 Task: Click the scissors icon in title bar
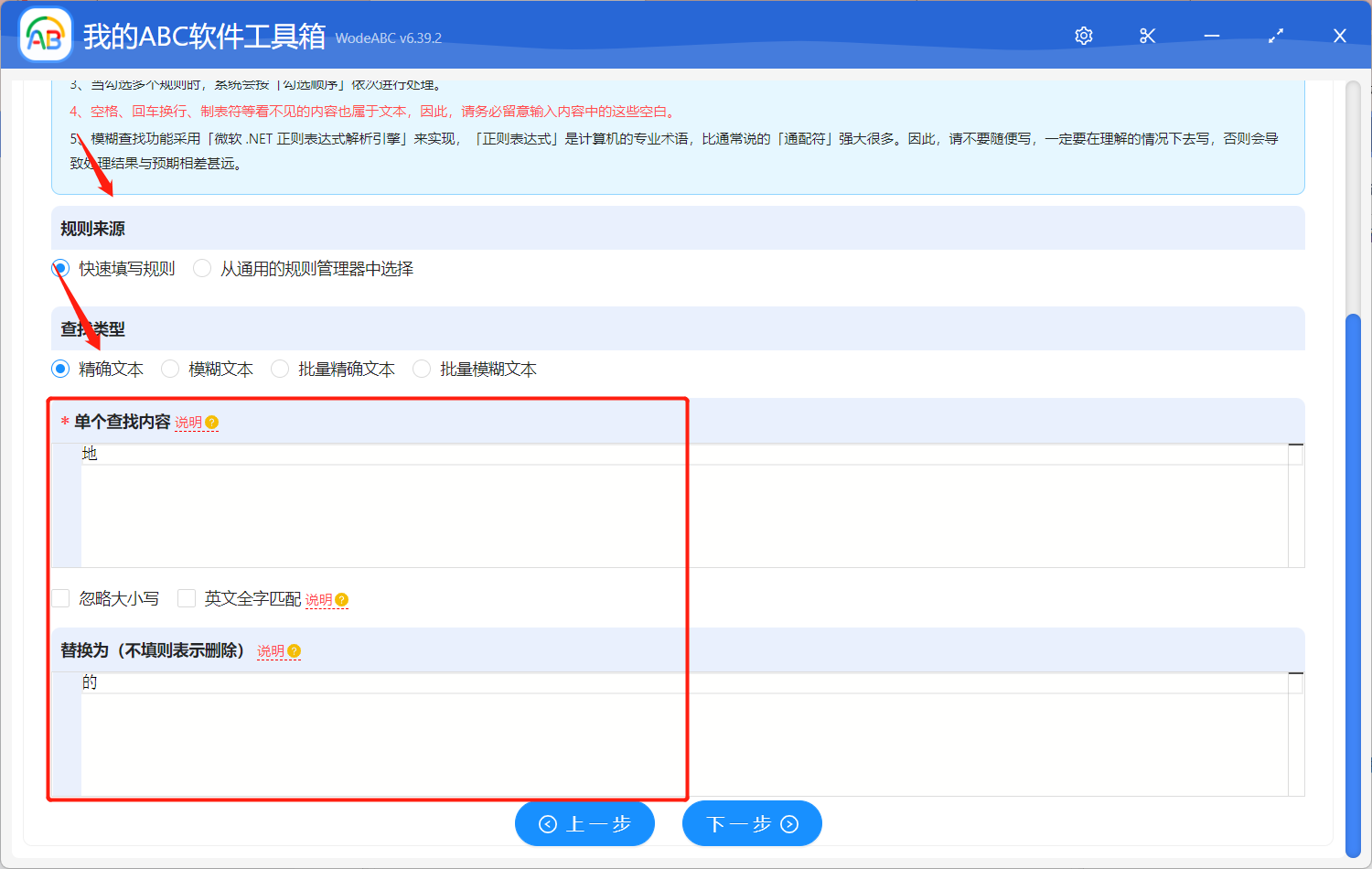click(x=1147, y=36)
